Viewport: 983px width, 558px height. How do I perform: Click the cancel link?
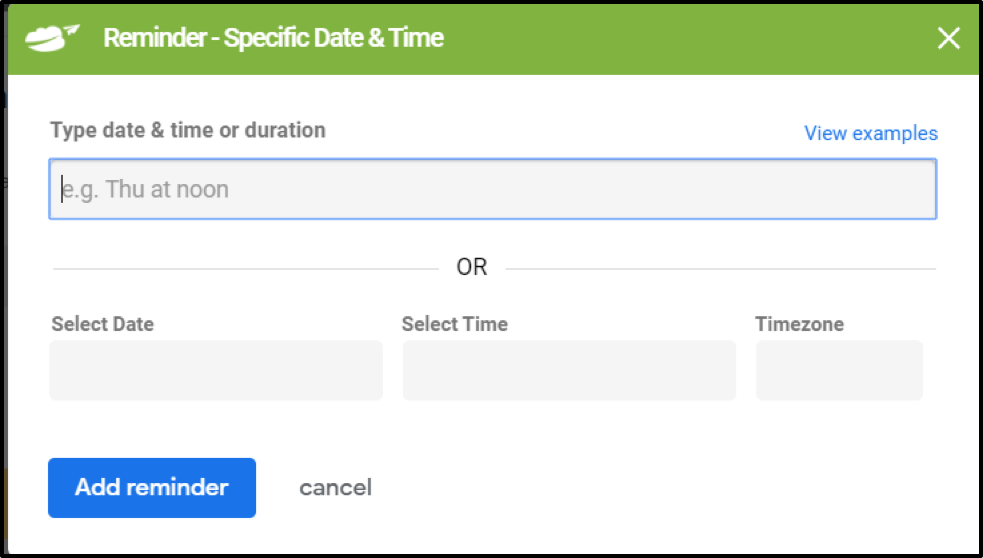tap(335, 488)
